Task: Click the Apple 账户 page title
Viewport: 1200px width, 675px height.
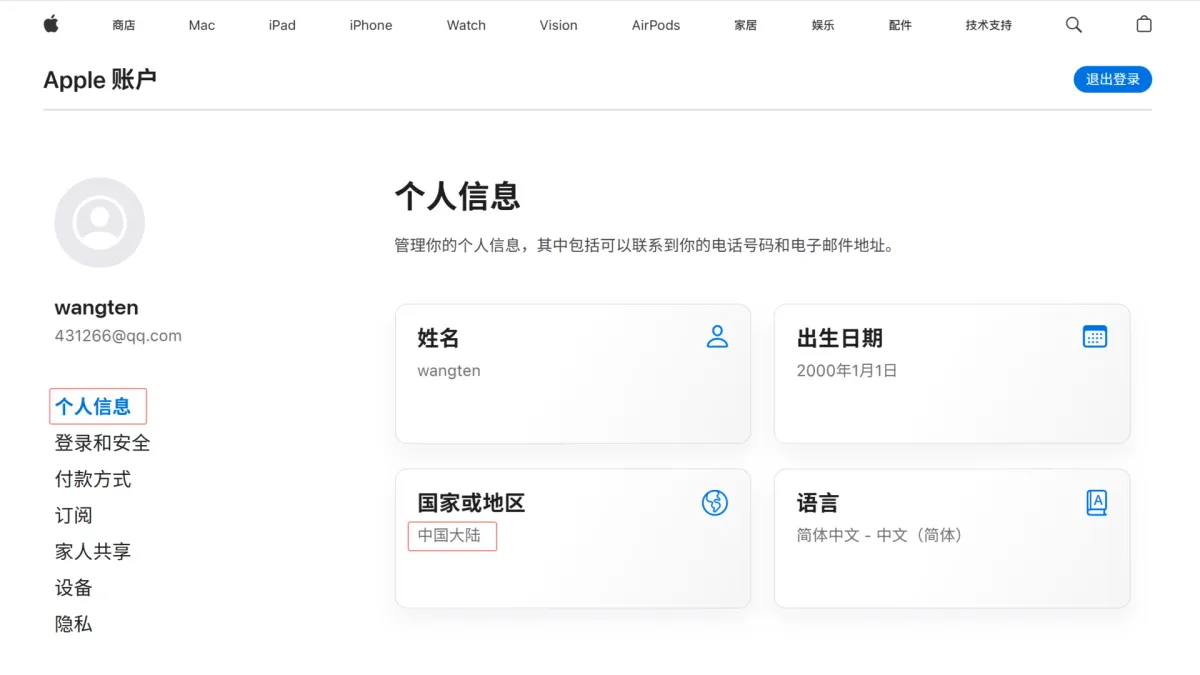Action: tap(100, 80)
